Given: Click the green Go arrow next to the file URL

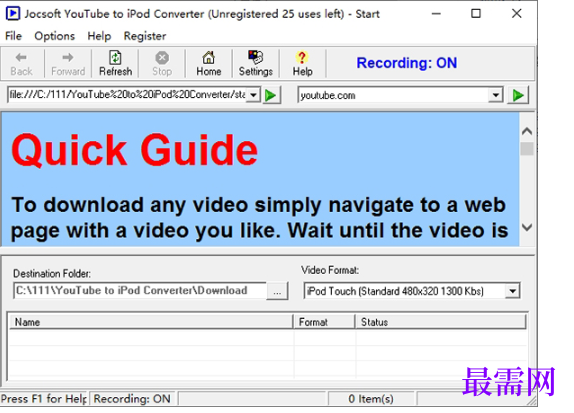Looking at the screenshot, I should [271, 95].
